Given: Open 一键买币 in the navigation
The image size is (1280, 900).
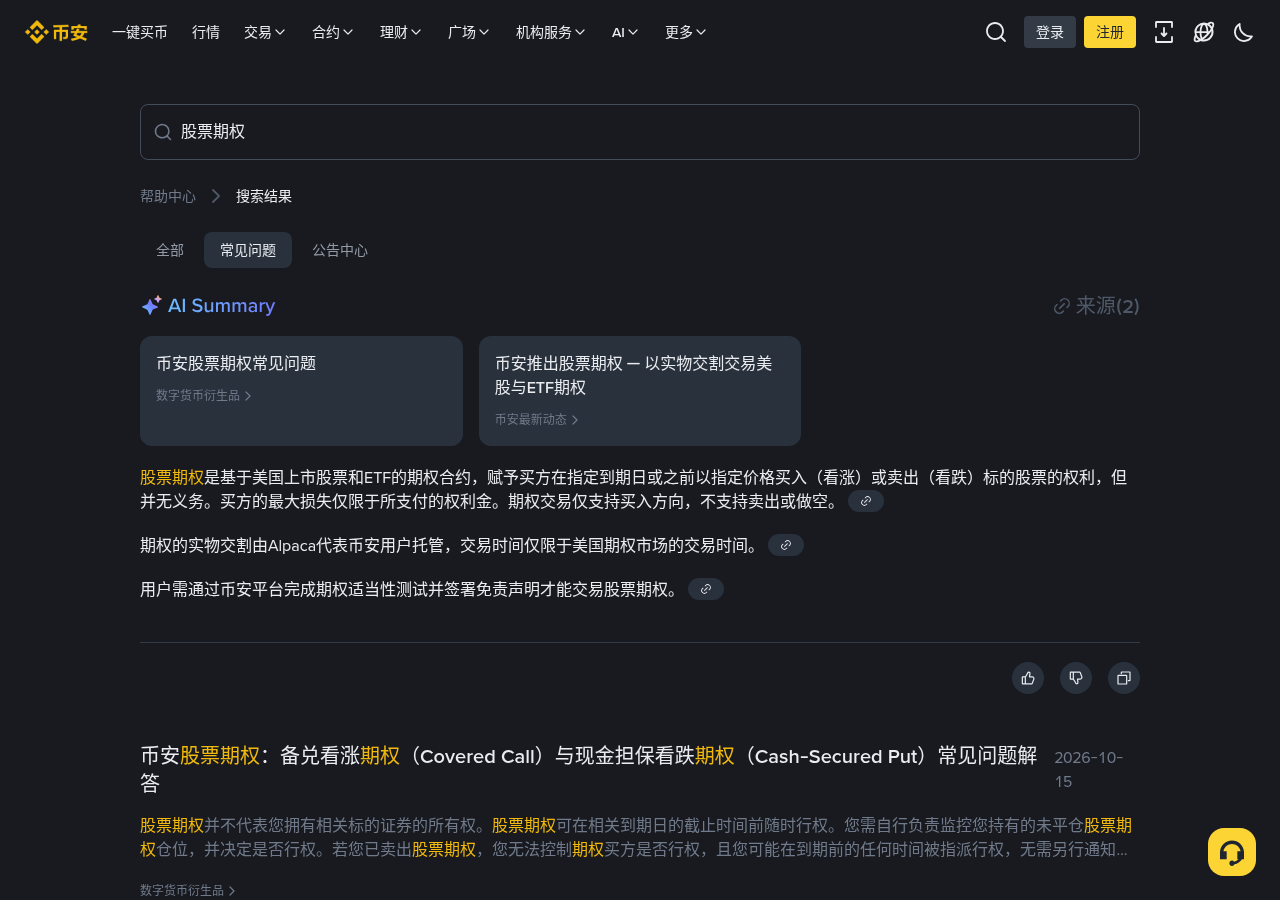Looking at the screenshot, I should tap(140, 32).
